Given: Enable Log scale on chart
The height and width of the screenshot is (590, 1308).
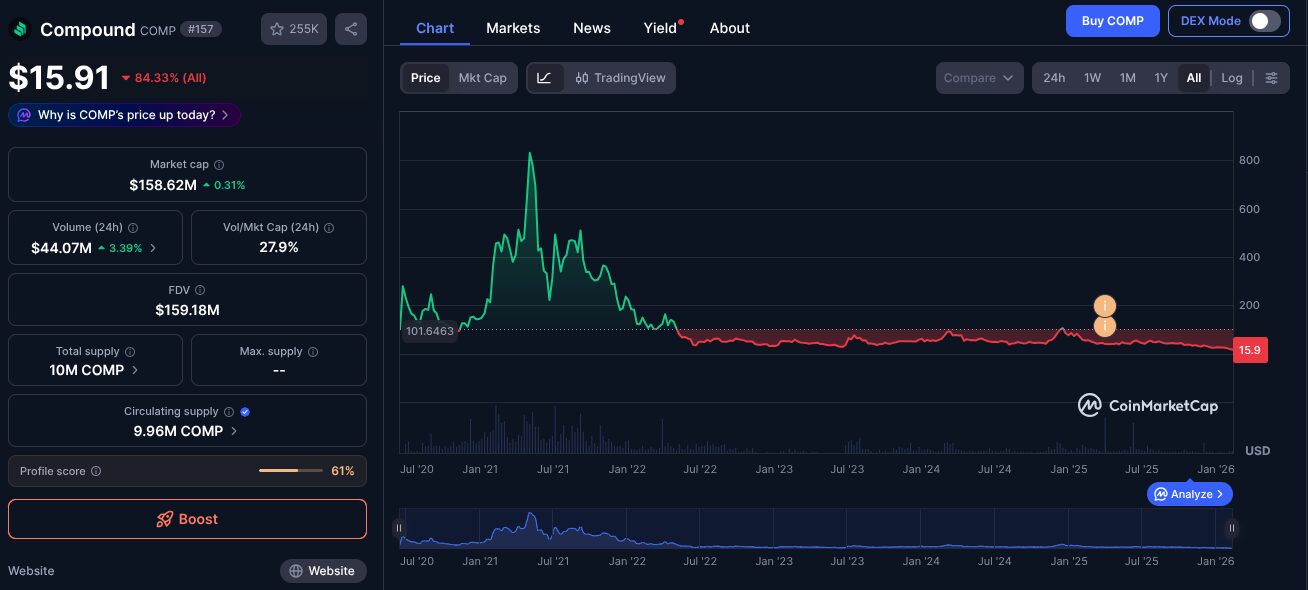Looking at the screenshot, I should (1232, 78).
